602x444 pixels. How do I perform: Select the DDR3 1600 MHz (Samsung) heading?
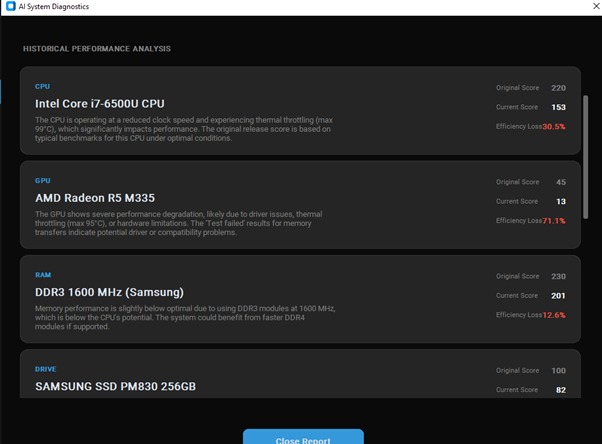(x=109, y=292)
